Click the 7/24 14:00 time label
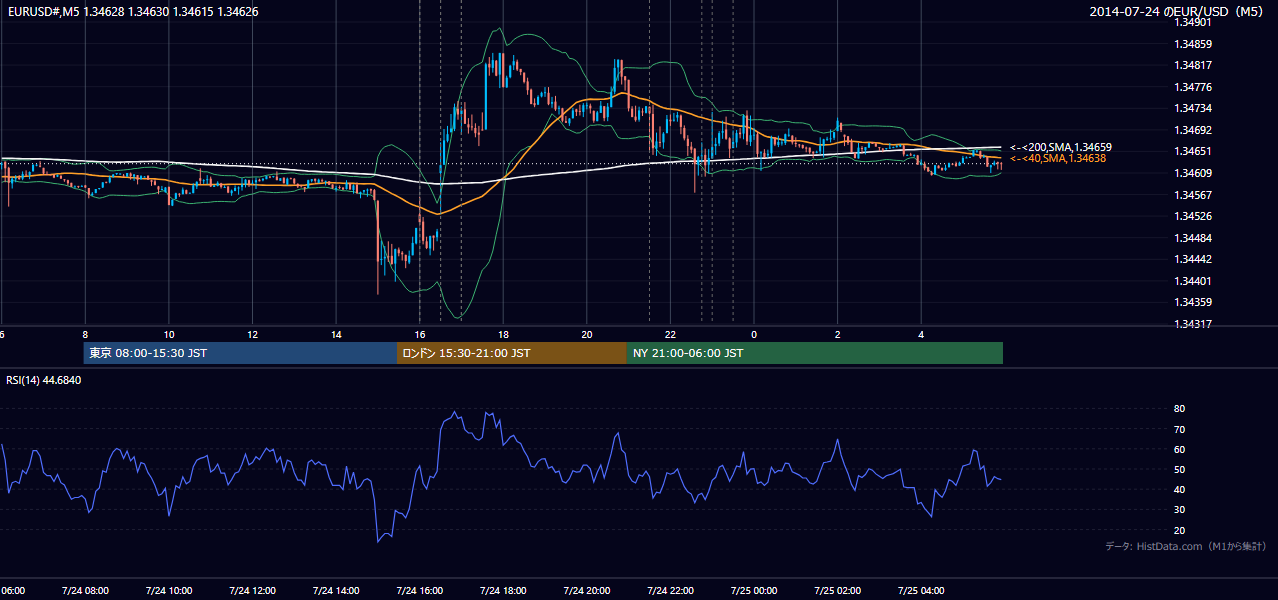1278x600 pixels. [x=336, y=591]
